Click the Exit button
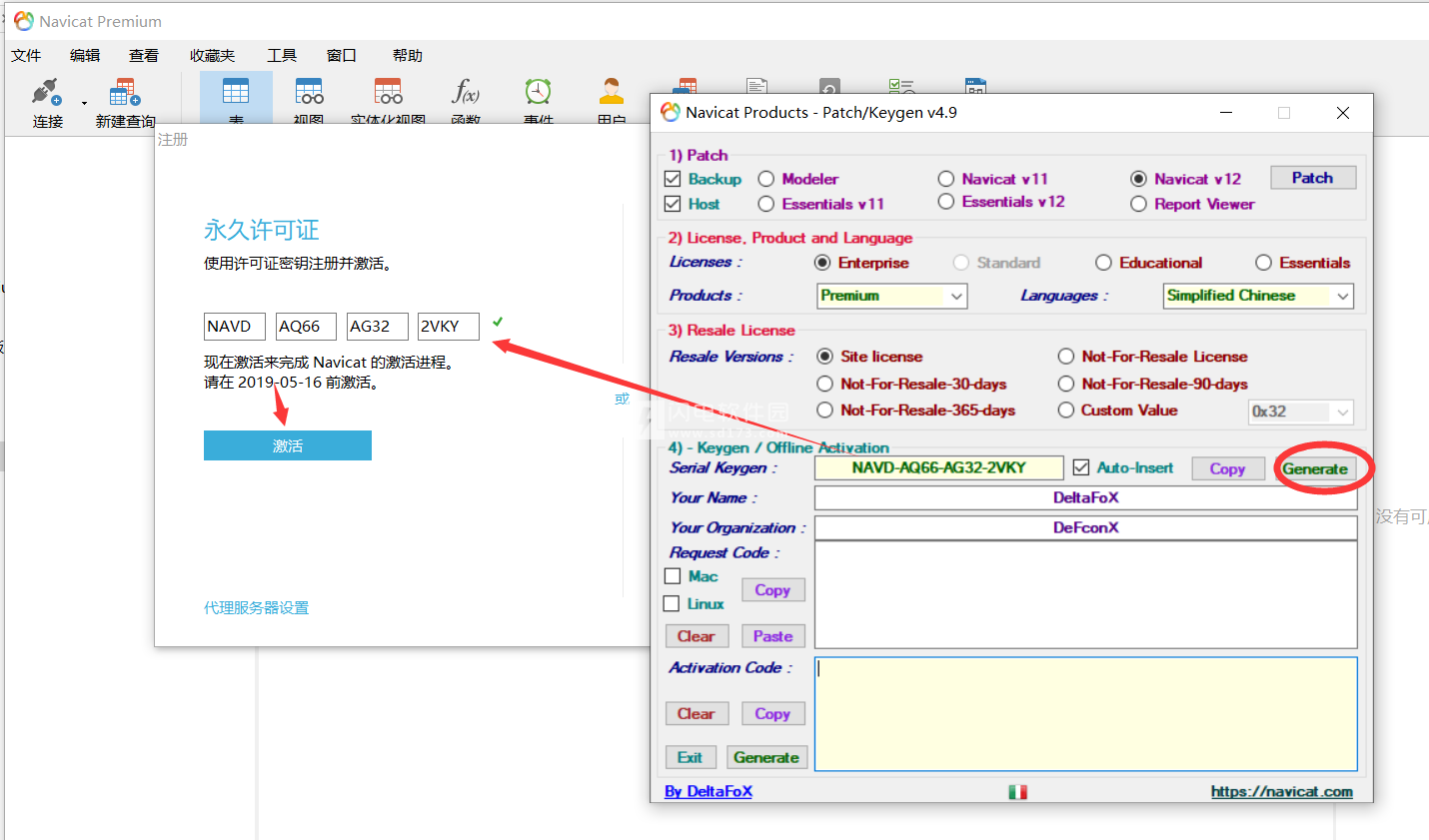The width and height of the screenshot is (1429, 840). click(x=691, y=757)
